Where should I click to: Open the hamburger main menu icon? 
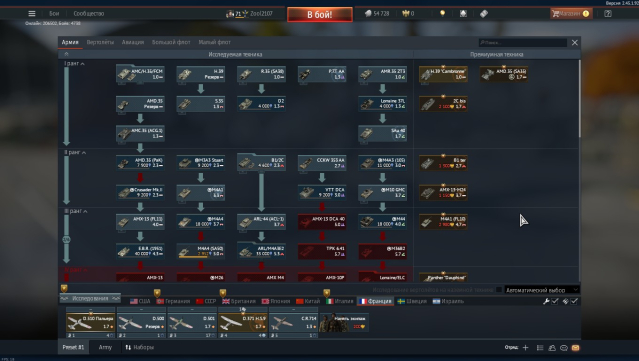(32, 13)
